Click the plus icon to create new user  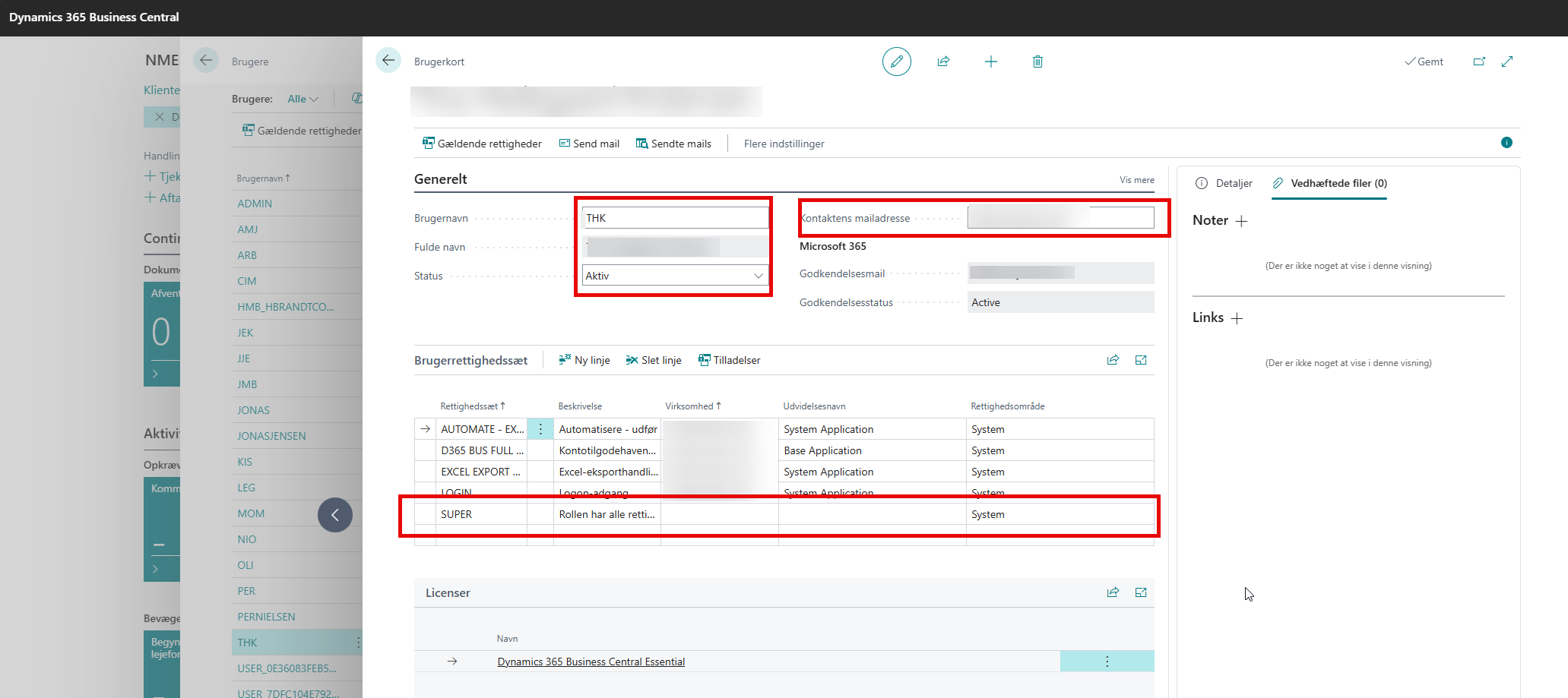tap(990, 62)
